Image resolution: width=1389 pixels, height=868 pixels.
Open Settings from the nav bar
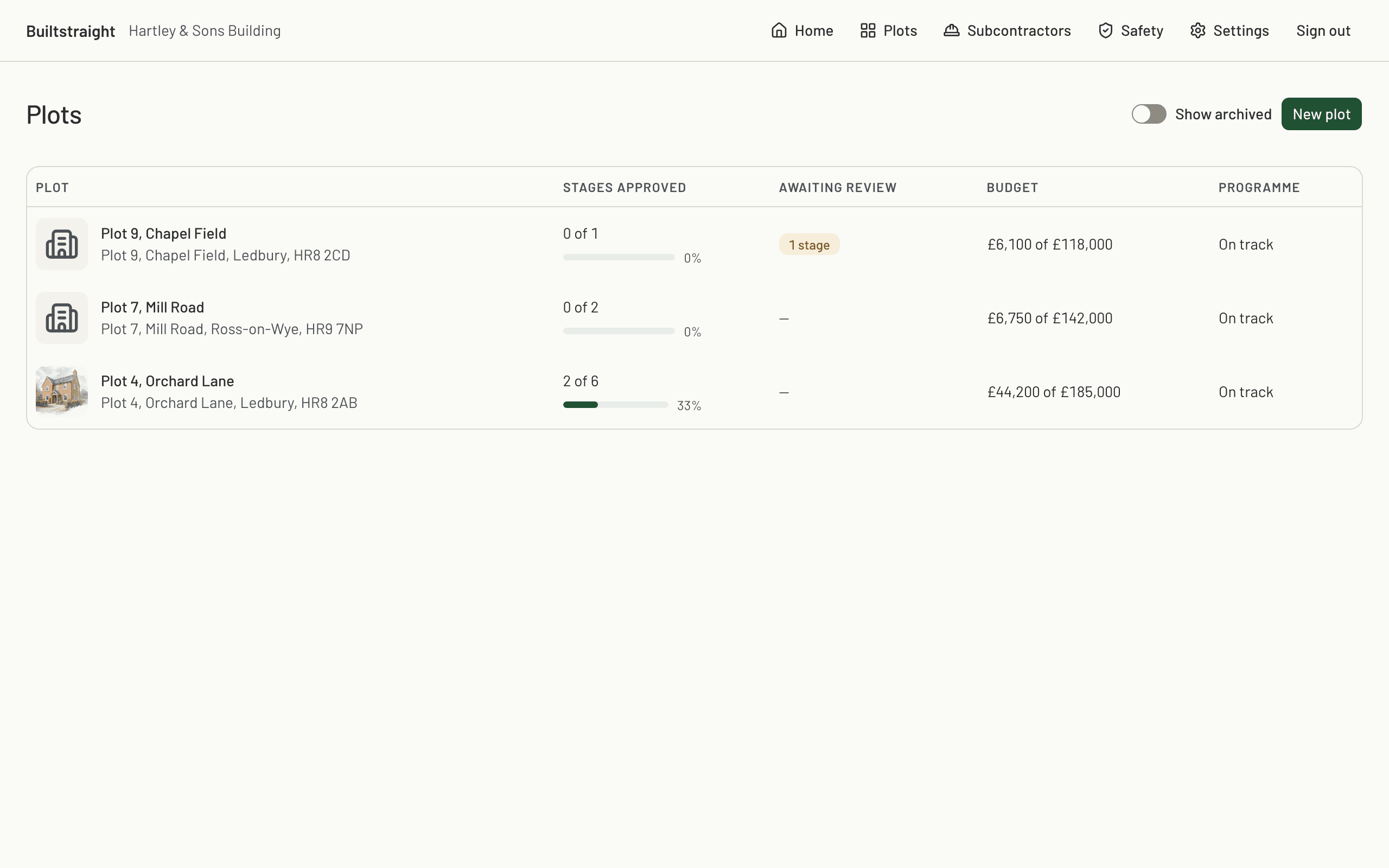pos(1229,30)
